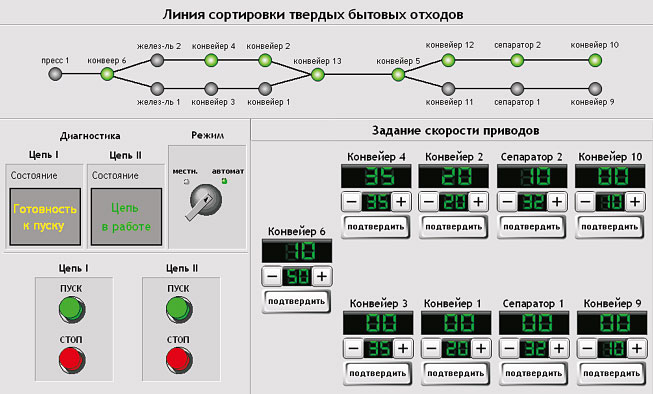Image resolution: width=653 pixels, height=394 pixels.
Task: Confirm Сепаратор 1 speed value
Action: (x=533, y=374)
